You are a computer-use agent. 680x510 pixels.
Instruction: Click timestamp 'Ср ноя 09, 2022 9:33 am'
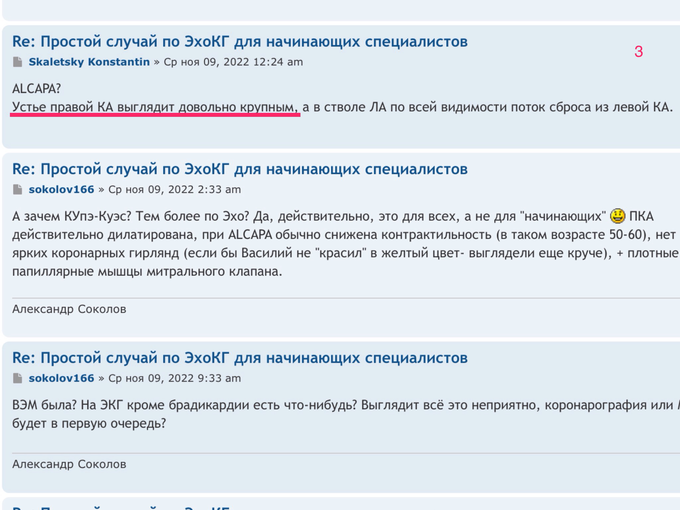(174, 378)
